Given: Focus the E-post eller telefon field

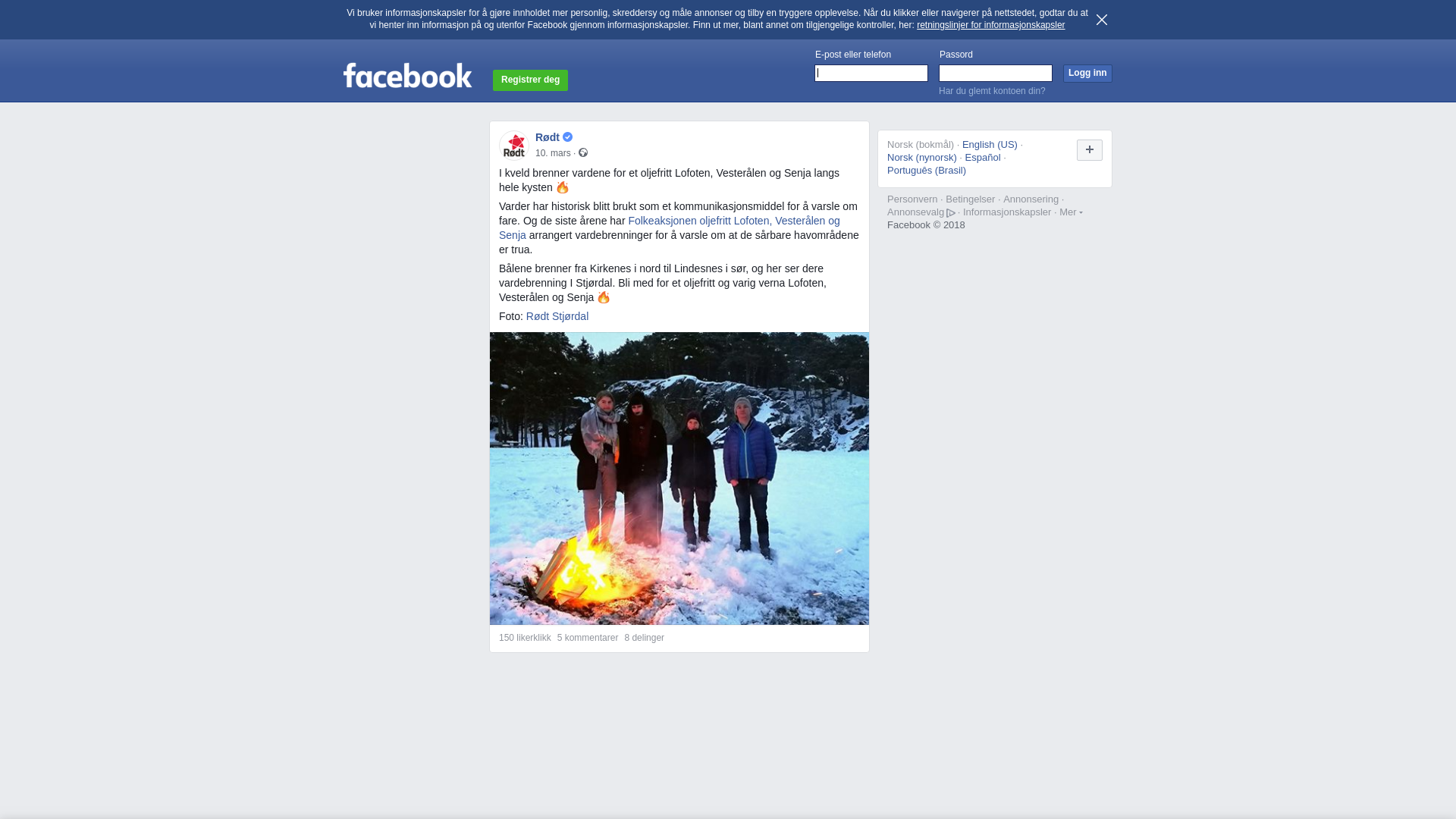Looking at the screenshot, I should tap(871, 73).
